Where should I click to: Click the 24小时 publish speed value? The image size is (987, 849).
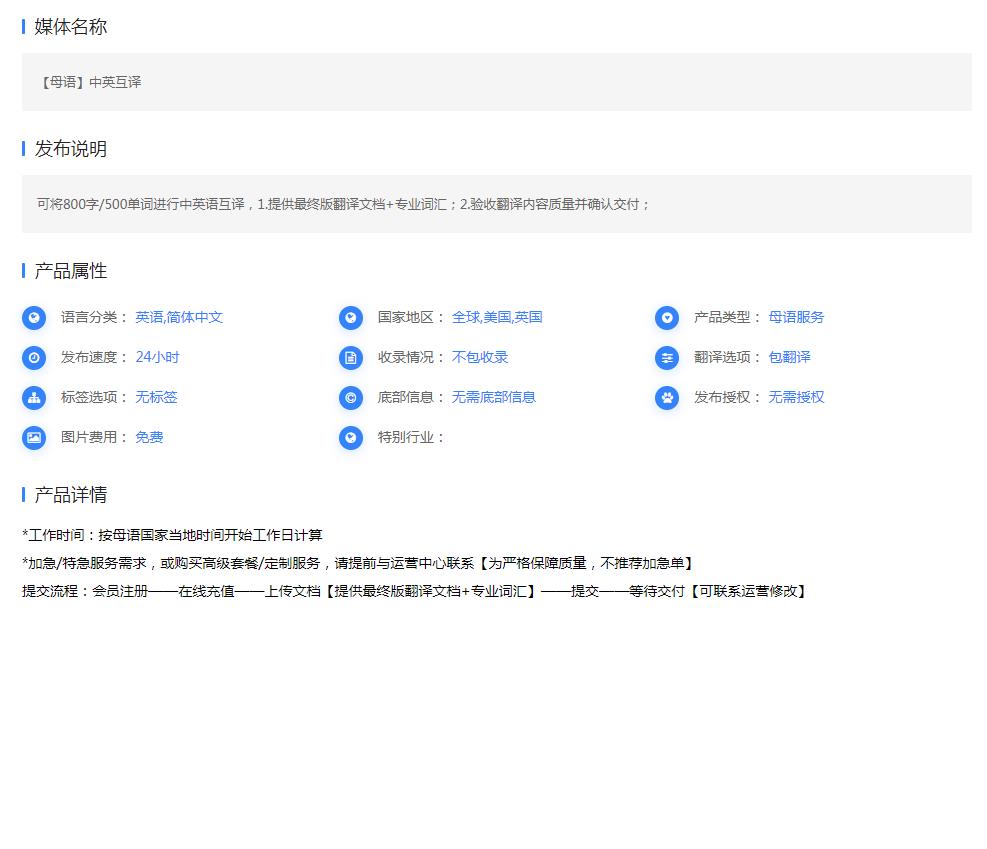click(x=157, y=357)
